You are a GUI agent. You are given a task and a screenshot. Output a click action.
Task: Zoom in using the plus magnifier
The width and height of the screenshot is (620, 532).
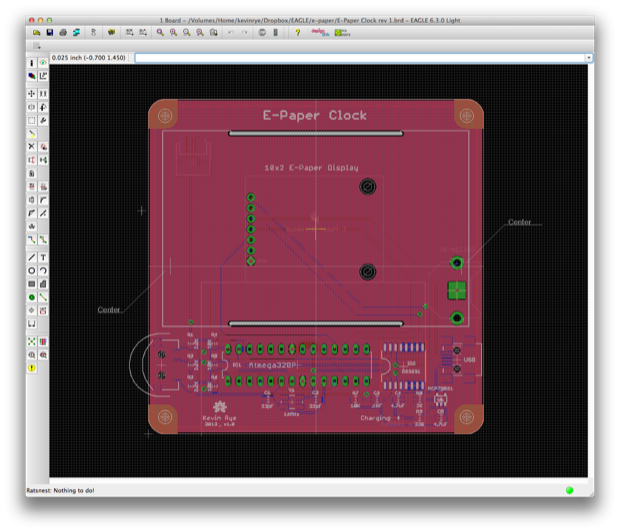click(x=173, y=32)
